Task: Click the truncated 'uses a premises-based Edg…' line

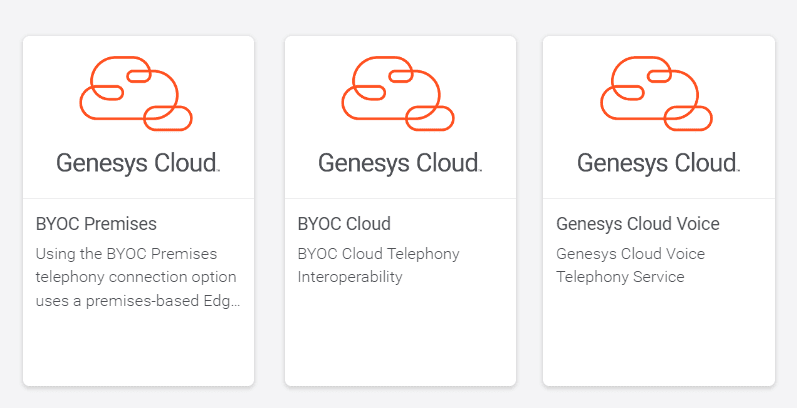Action: click(132, 299)
